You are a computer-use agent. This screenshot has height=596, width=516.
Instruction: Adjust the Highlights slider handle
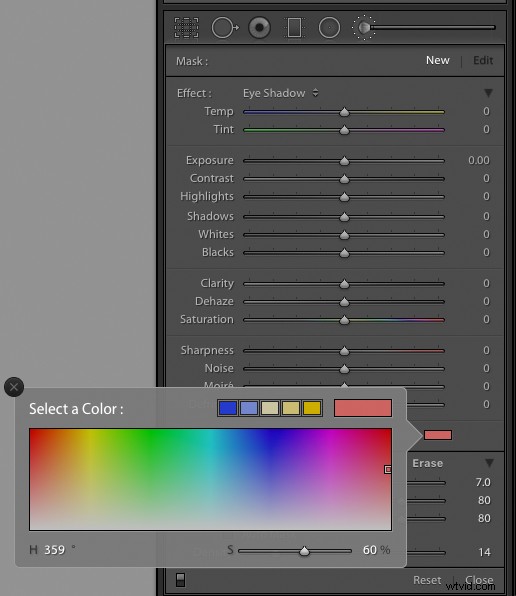tap(344, 197)
